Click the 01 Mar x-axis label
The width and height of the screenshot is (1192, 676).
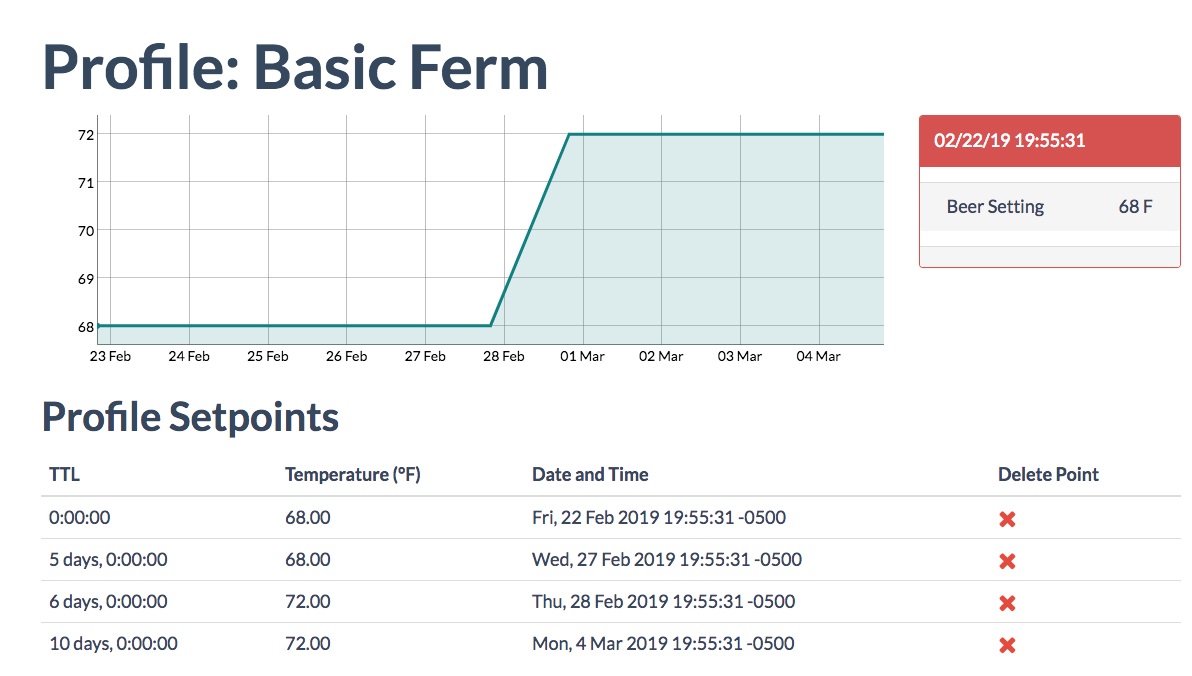pyautogui.click(x=582, y=356)
